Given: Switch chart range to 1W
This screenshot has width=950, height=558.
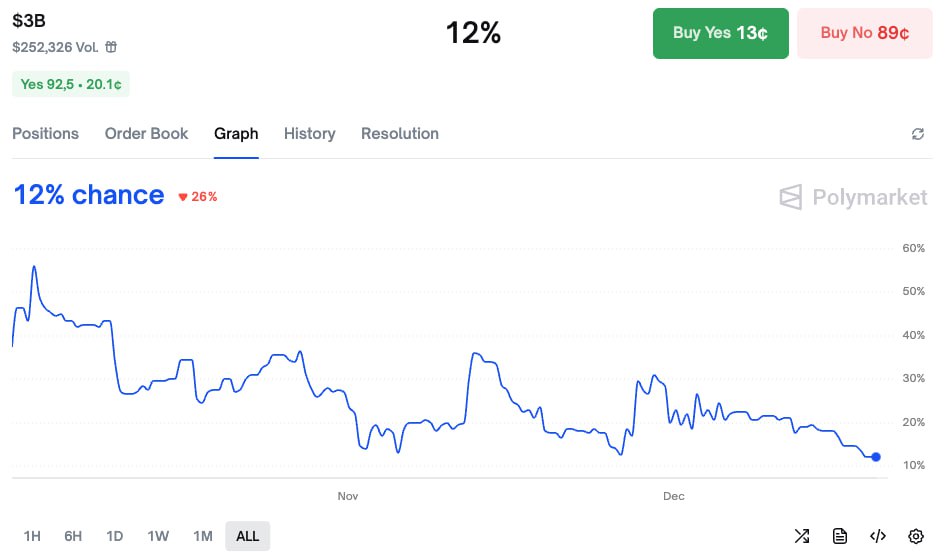Looking at the screenshot, I should coord(158,536).
